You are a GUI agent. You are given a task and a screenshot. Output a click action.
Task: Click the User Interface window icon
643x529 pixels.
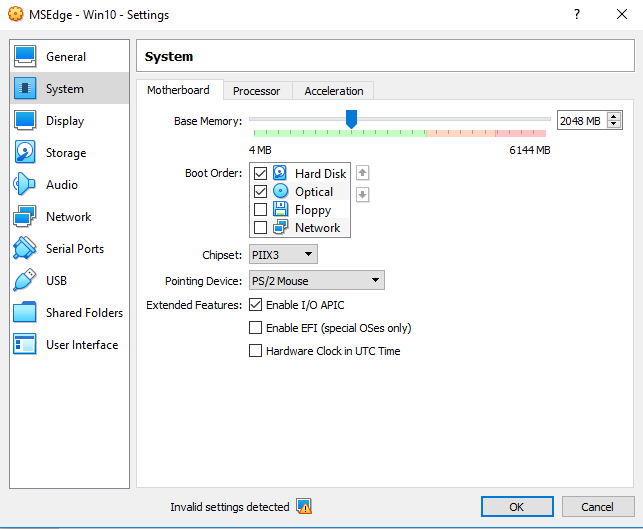[25, 344]
